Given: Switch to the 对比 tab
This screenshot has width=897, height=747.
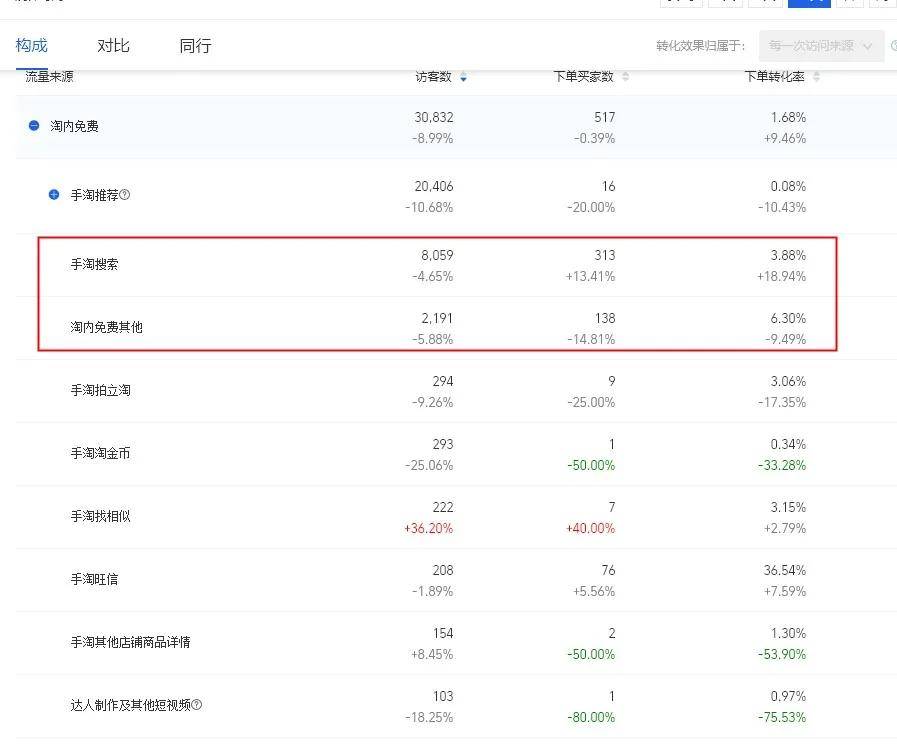Looking at the screenshot, I should [113, 46].
